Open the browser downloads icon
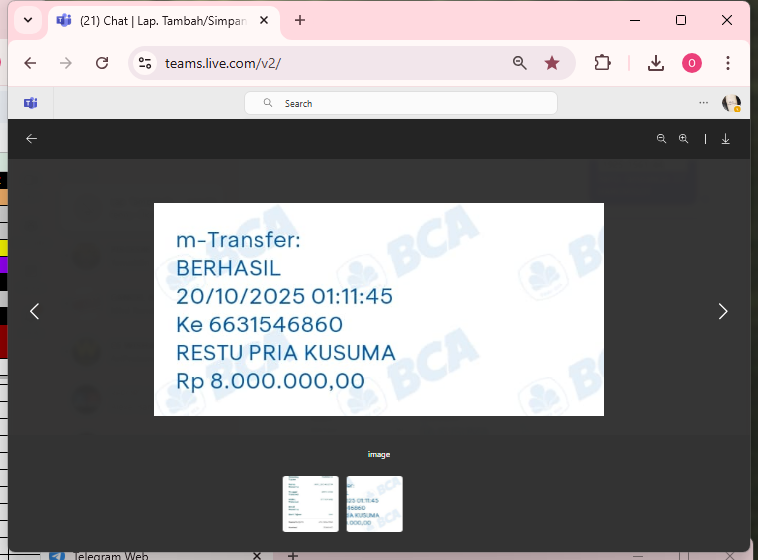This screenshot has width=758, height=560. point(656,63)
